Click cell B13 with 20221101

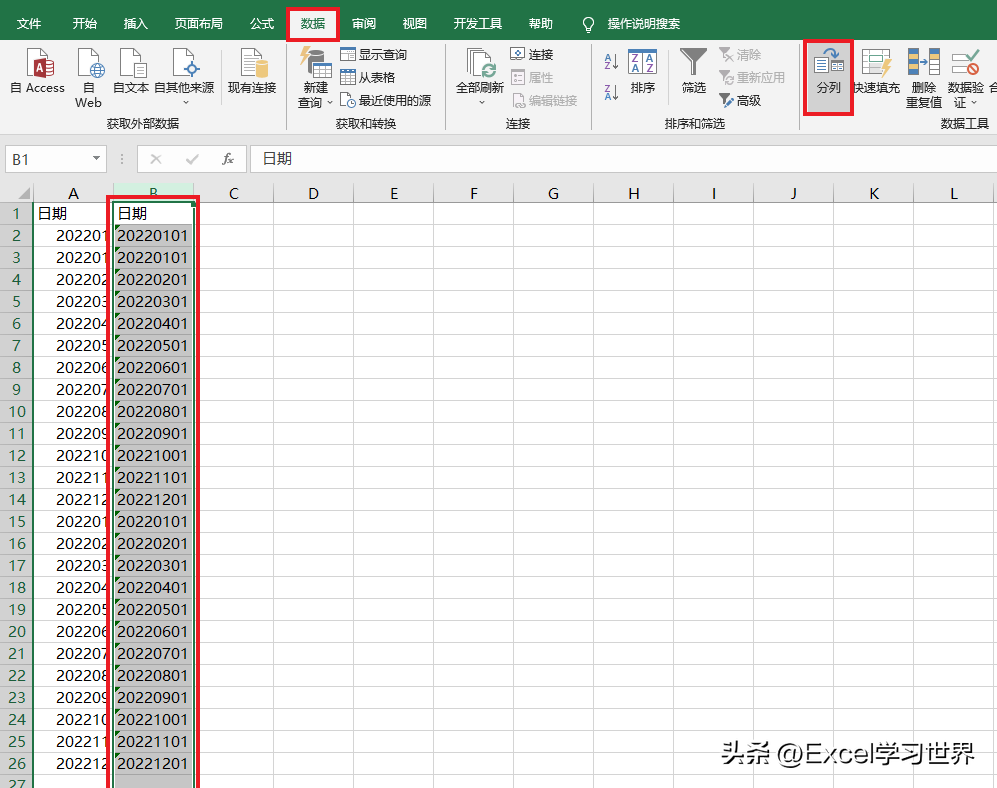pos(153,478)
